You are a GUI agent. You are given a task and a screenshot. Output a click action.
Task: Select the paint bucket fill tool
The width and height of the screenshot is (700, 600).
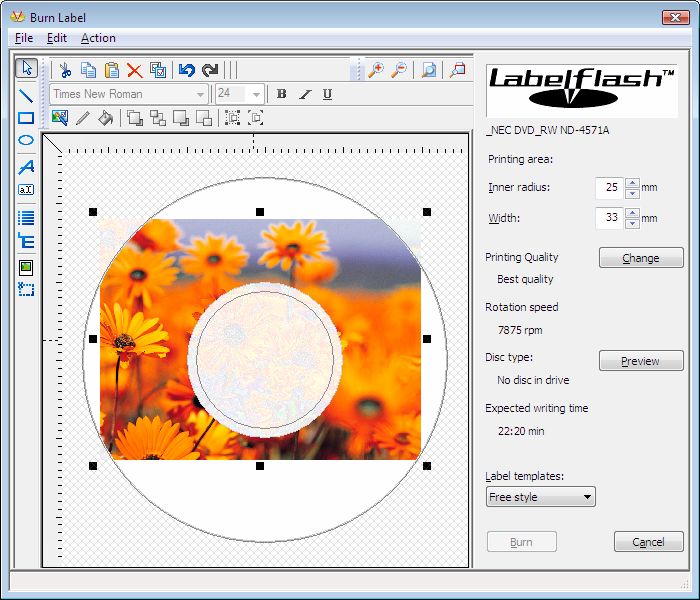[x=106, y=118]
